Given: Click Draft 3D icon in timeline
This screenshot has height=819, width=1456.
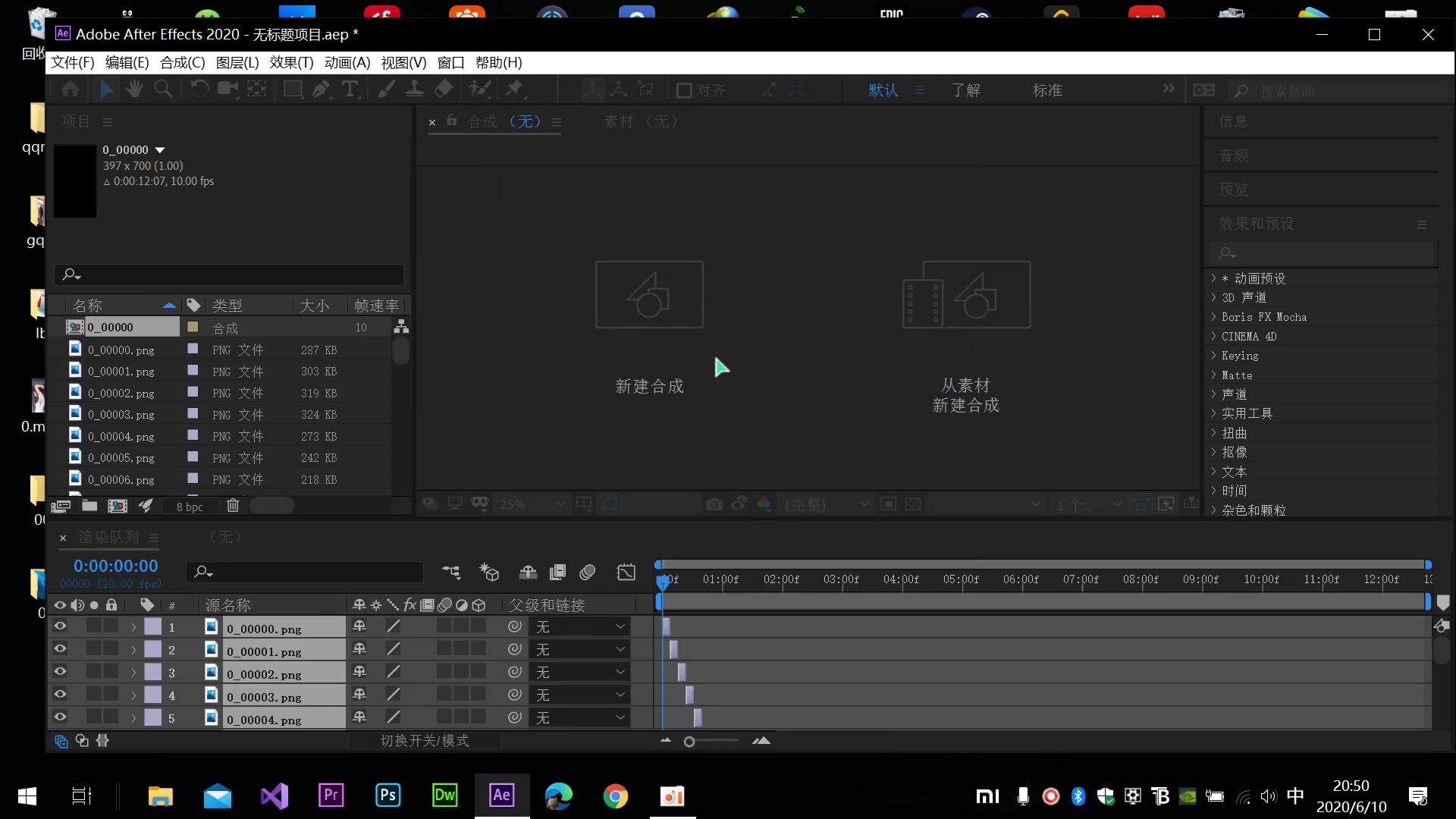Looking at the screenshot, I should [x=489, y=573].
